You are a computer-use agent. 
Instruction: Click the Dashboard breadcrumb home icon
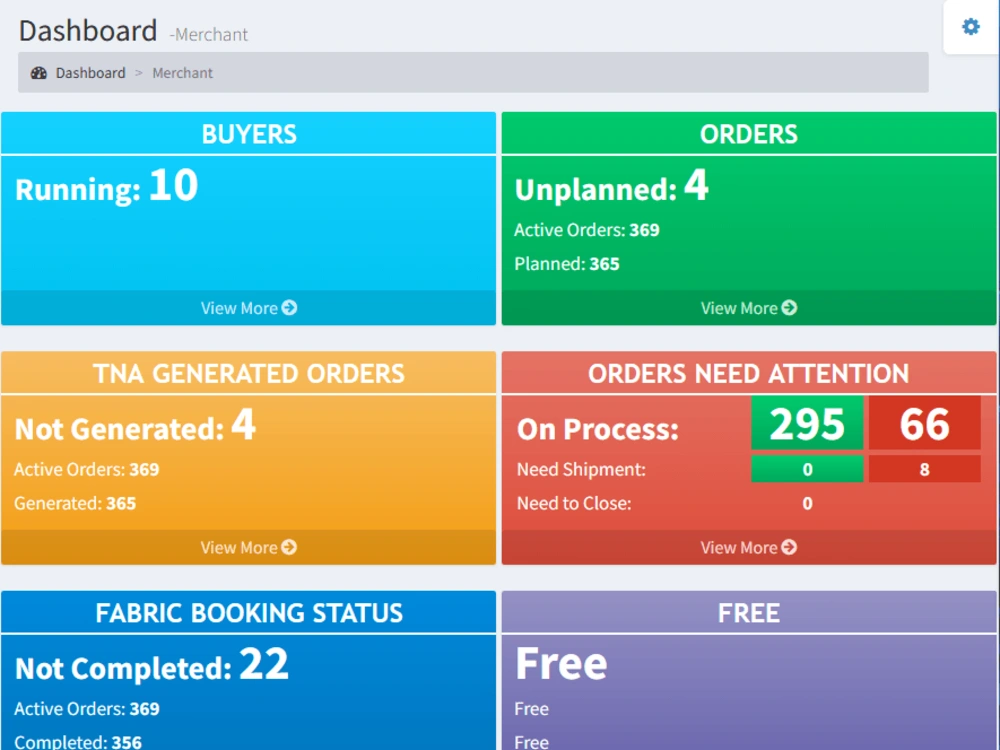click(x=39, y=72)
